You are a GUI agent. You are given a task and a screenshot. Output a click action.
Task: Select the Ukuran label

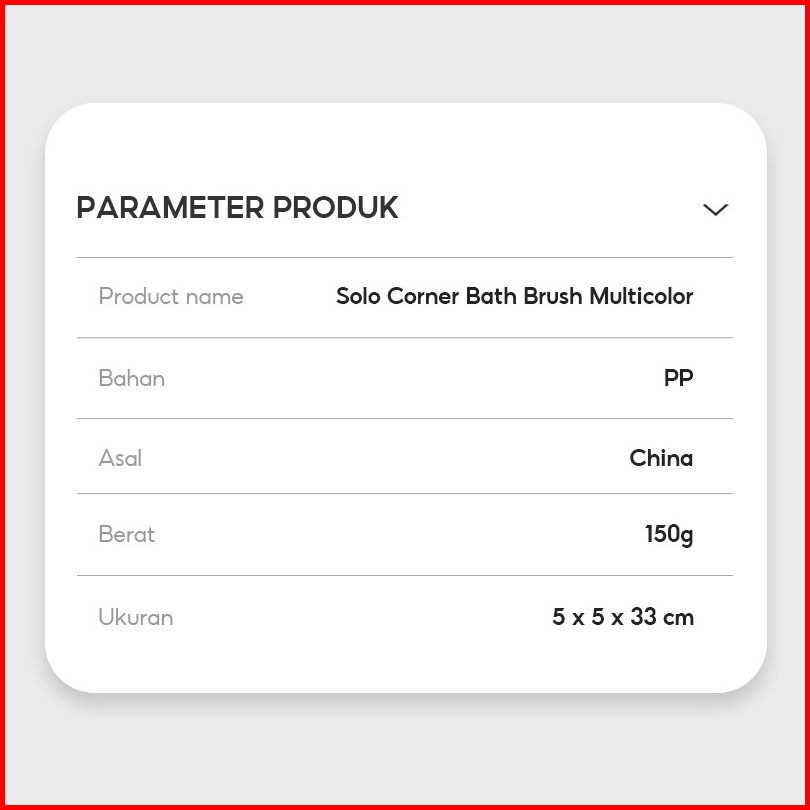pyautogui.click(x=136, y=617)
